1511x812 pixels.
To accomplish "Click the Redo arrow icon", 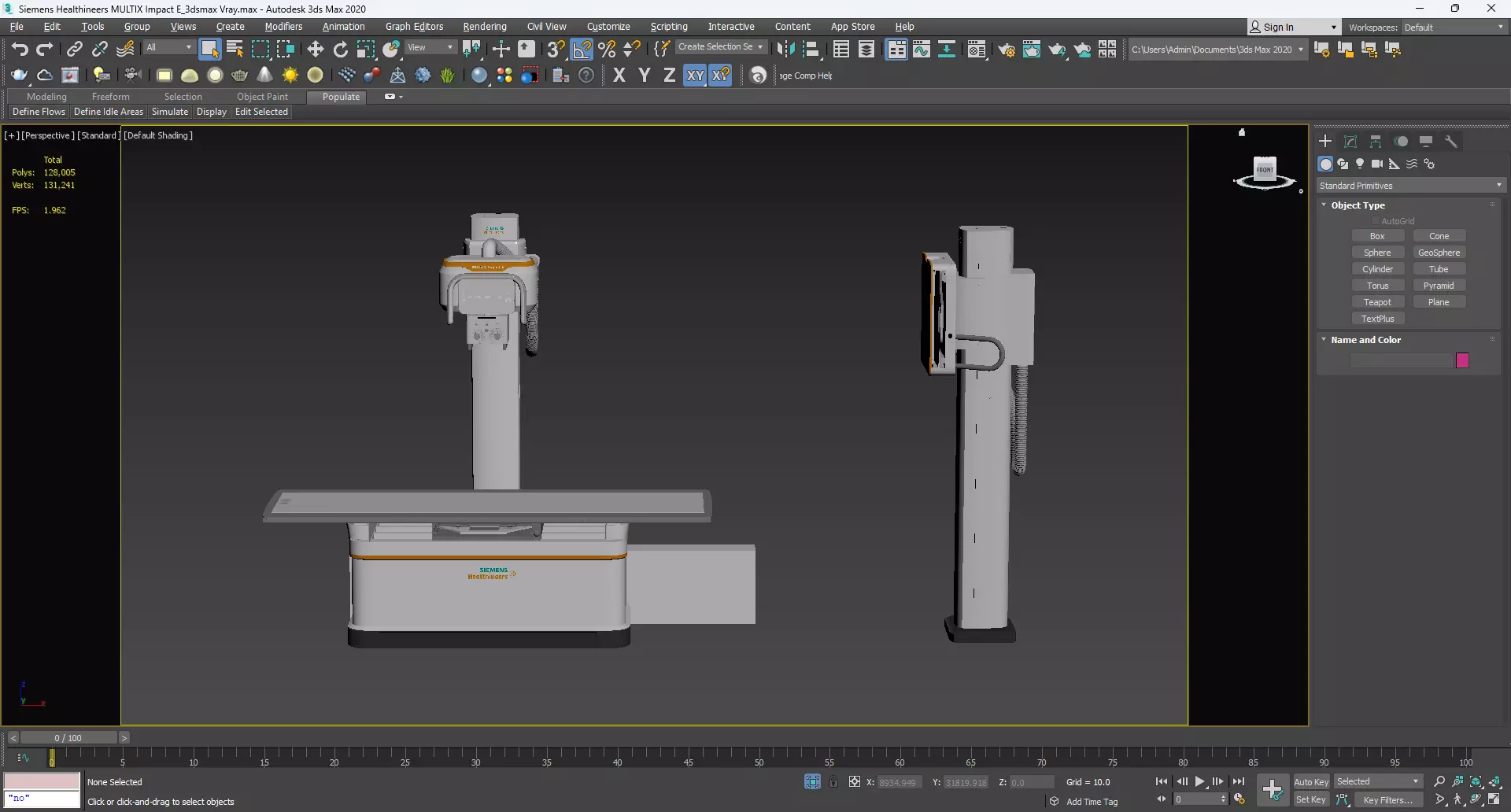I will click(x=45, y=50).
